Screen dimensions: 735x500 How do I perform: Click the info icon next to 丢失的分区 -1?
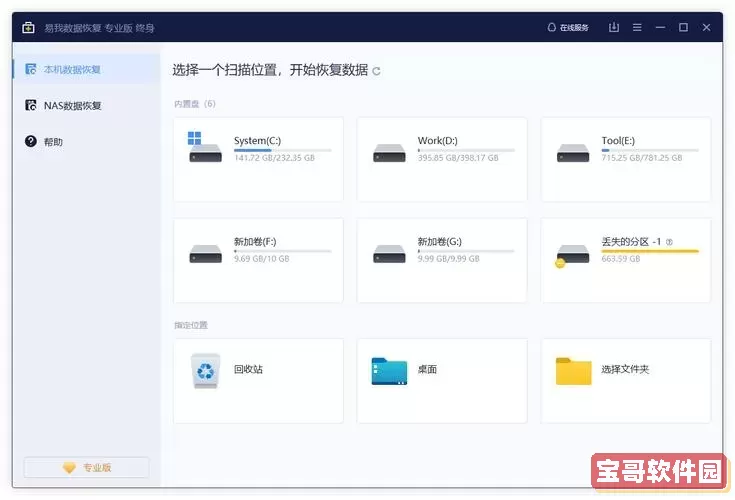coord(669,242)
